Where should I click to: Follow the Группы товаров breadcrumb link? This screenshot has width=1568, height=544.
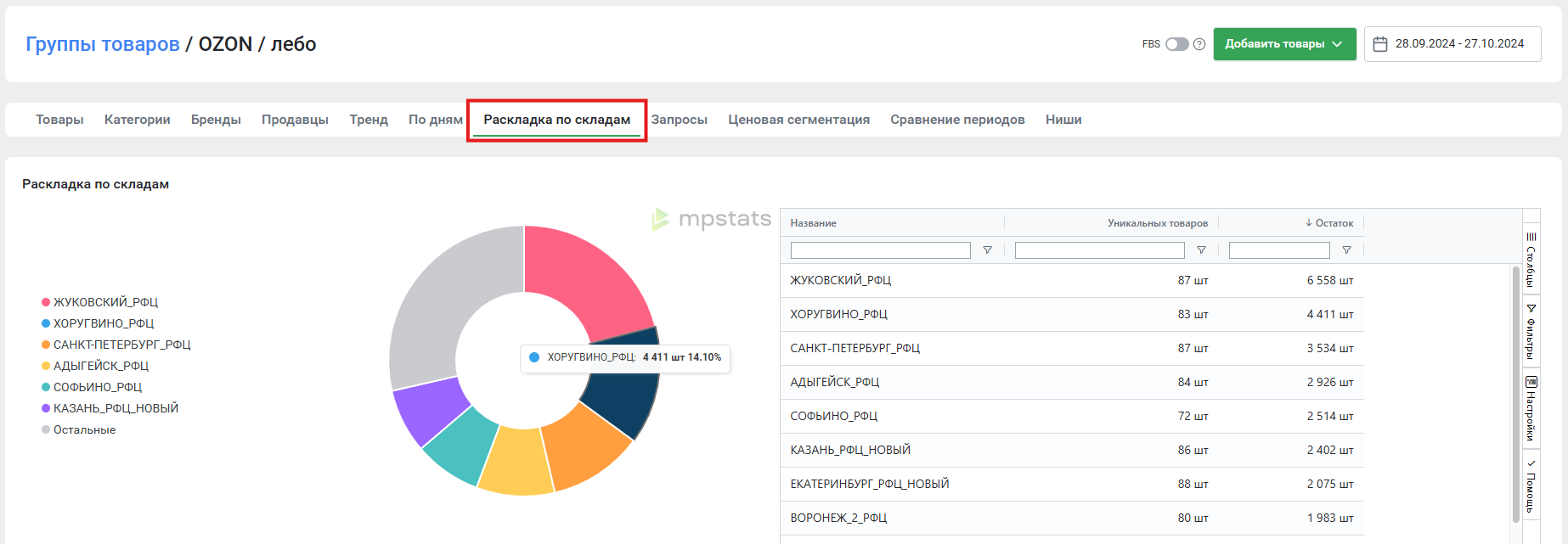[x=103, y=44]
